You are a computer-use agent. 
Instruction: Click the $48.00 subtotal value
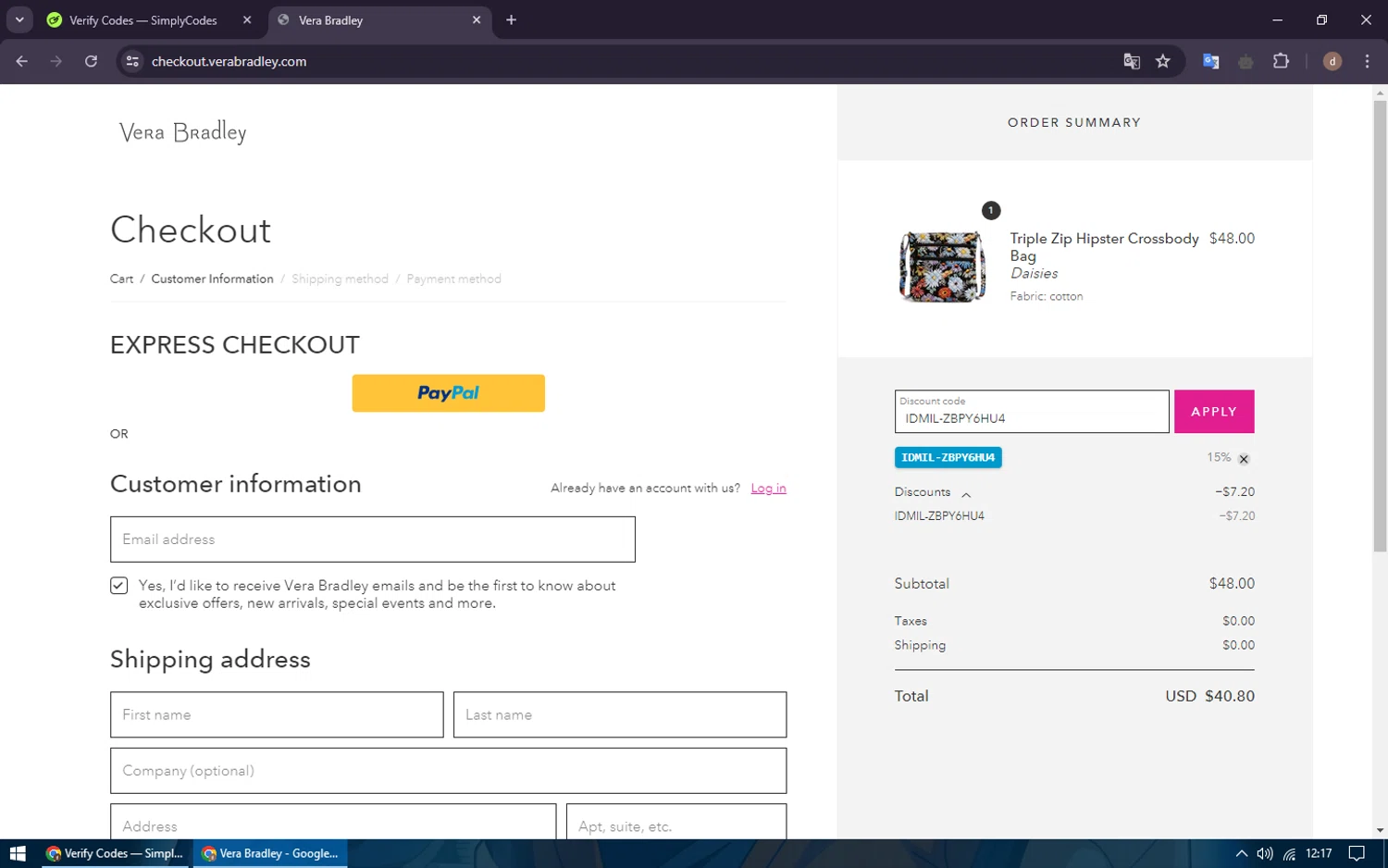pyautogui.click(x=1232, y=584)
